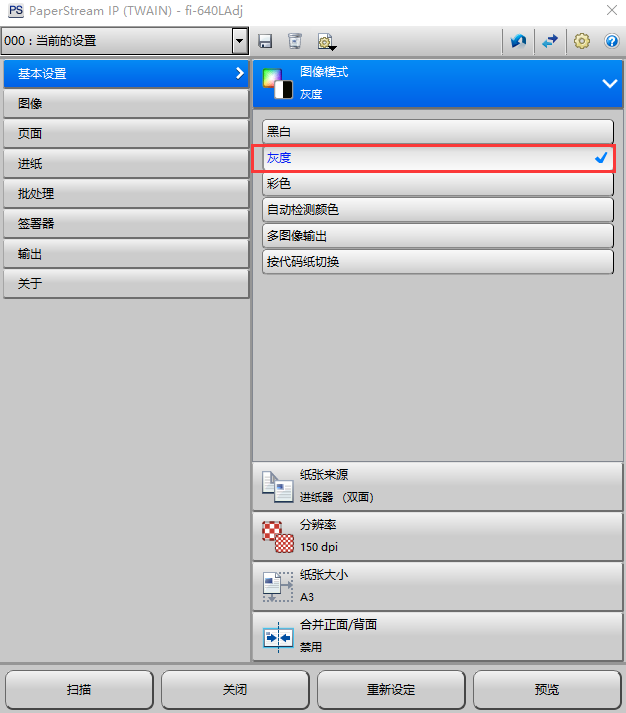626x713 pixels.
Task: Click the delete profile trash icon
Action: point(295,41)
